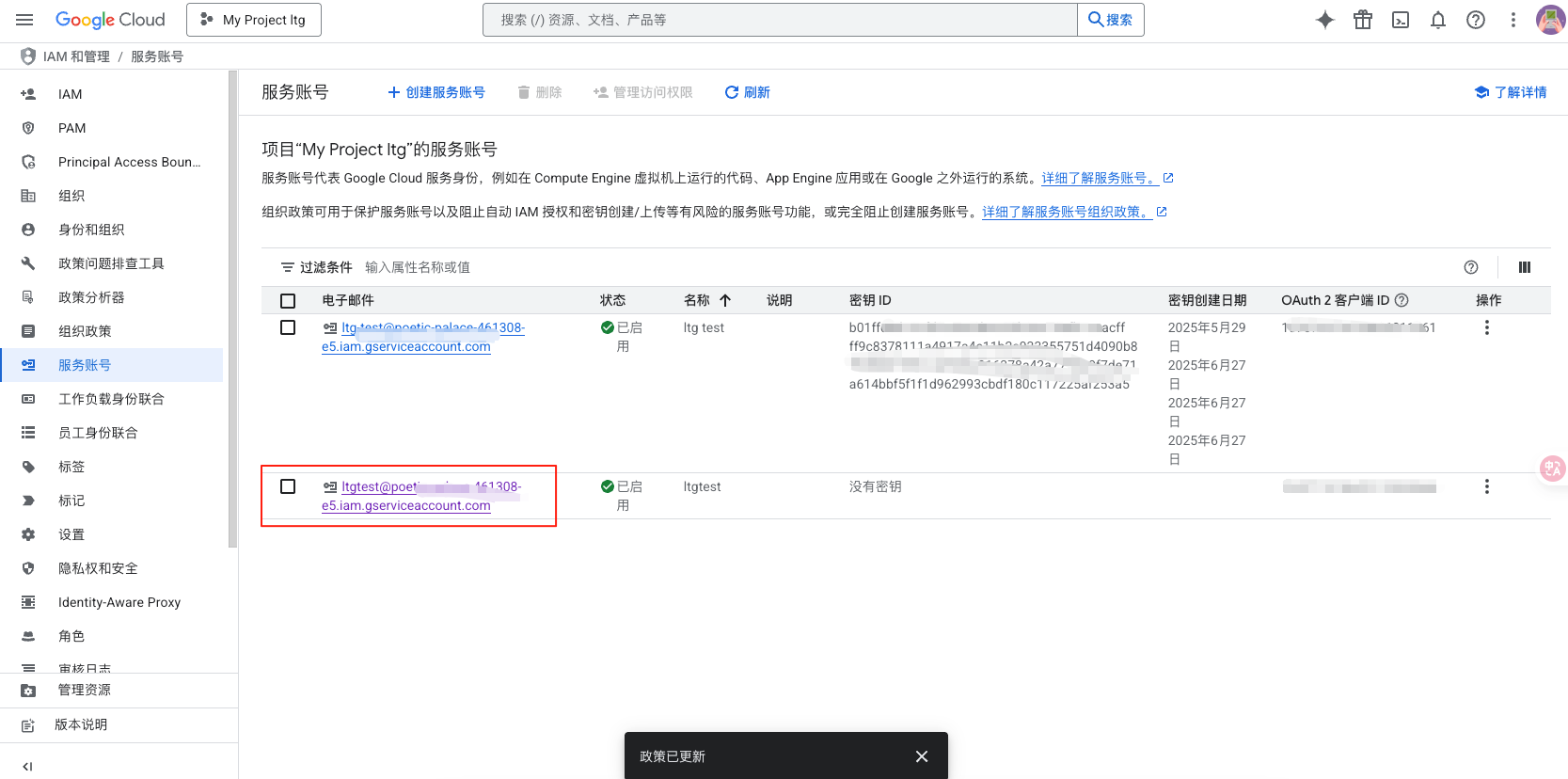Click the Identity-Aware Proxy sidebar icon
This screenshot has width=1568, height=779.
pyautogui.click(x=28, y=602)
